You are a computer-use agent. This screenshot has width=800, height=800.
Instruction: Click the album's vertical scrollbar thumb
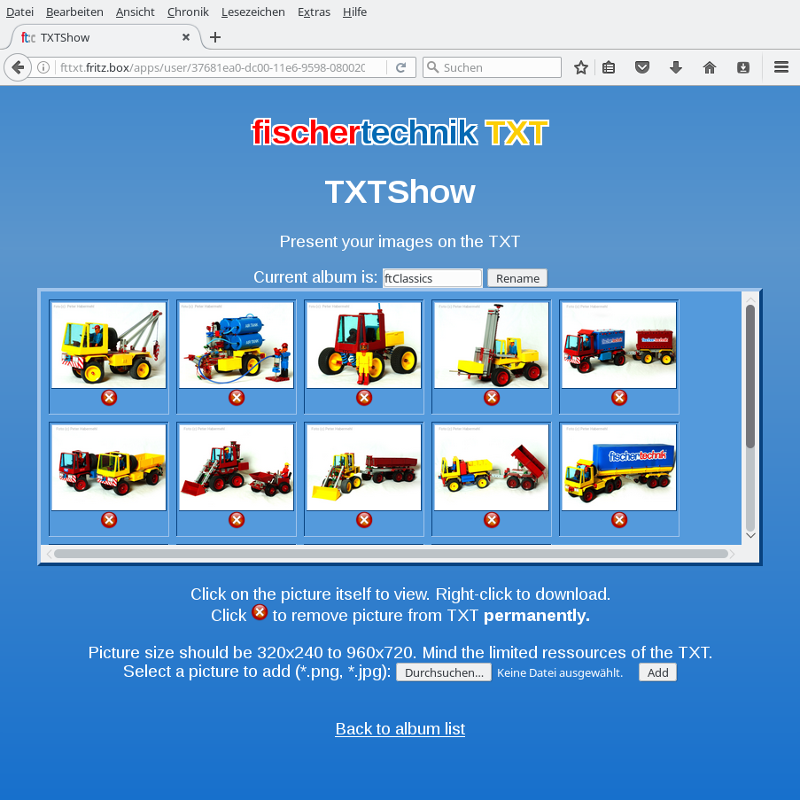pyautogui.click(x=750, y=377)
